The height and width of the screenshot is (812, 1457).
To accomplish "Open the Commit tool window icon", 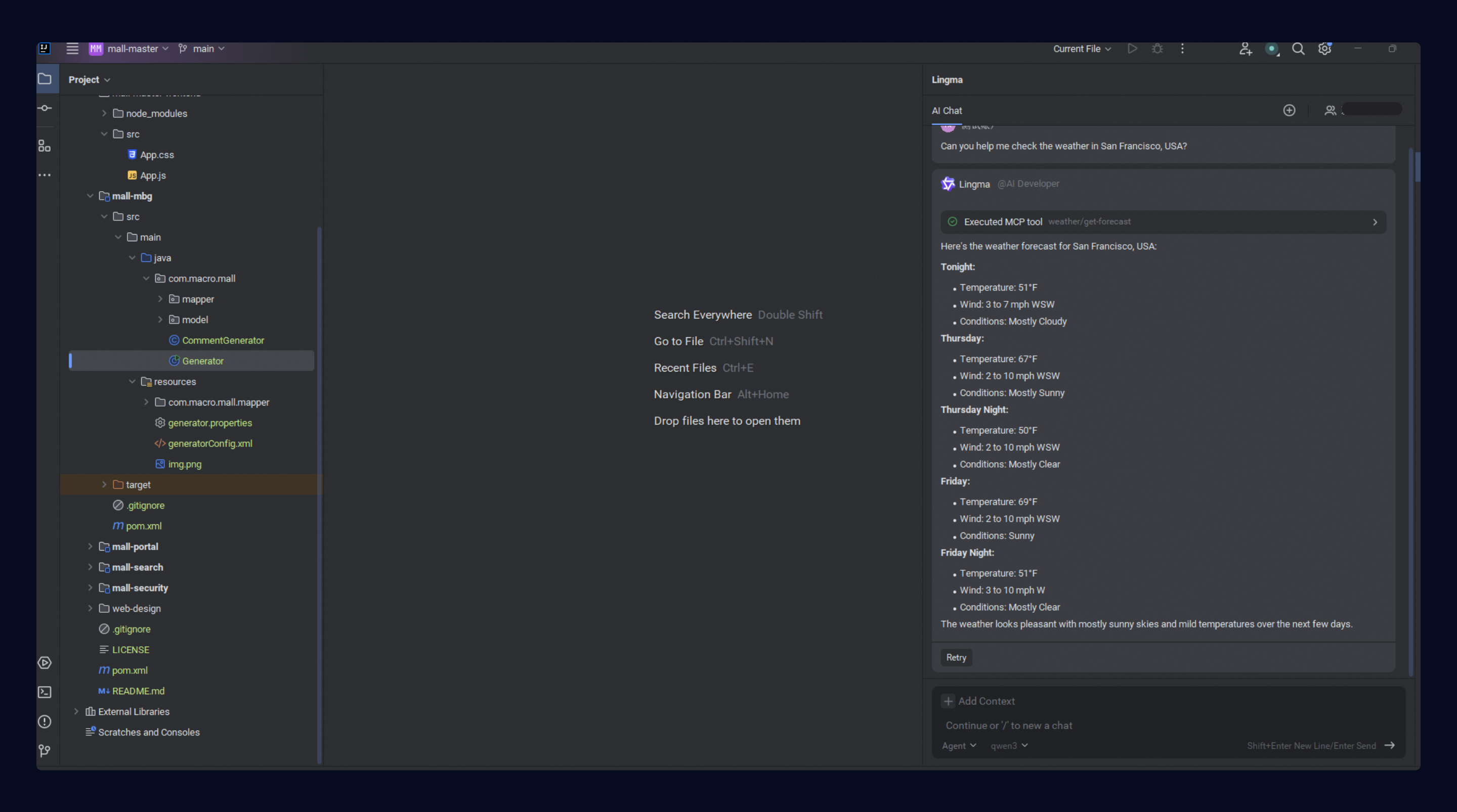I will click(45, 108).
